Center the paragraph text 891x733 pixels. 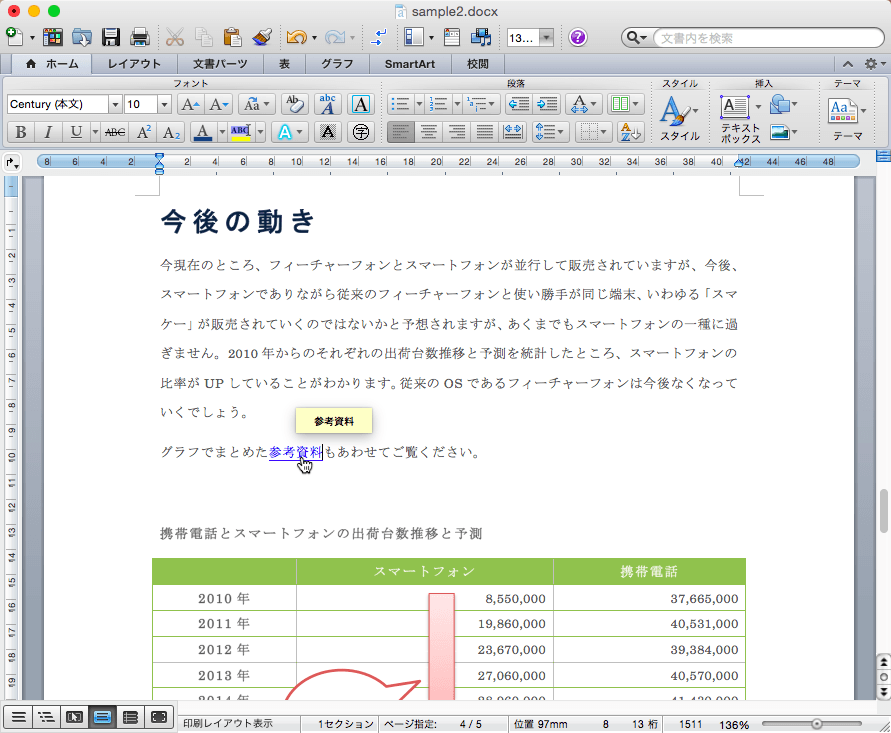pyautogui.click(x=429, y=132)
